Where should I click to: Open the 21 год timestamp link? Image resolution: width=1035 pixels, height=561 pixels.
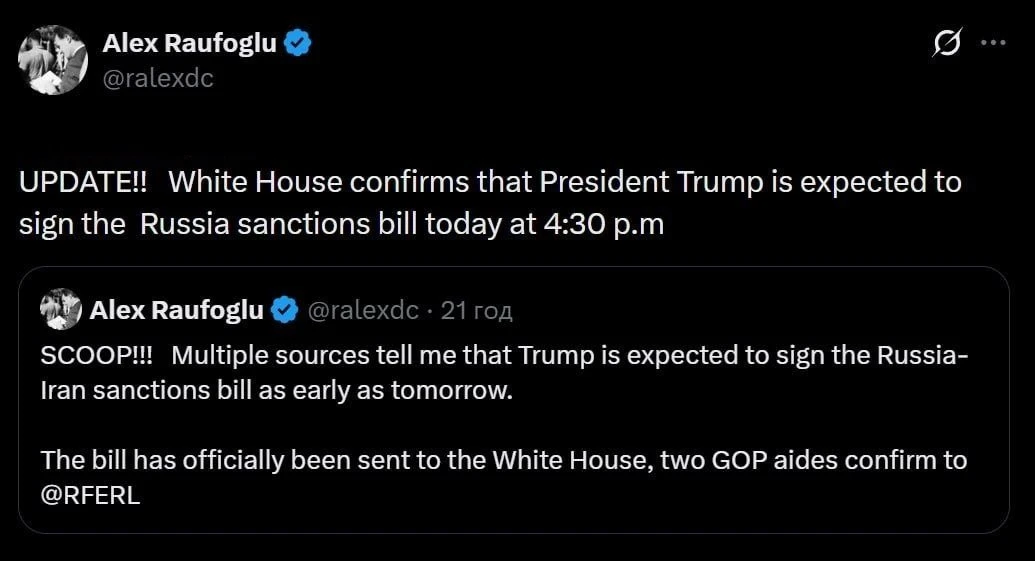click(477, 310)
